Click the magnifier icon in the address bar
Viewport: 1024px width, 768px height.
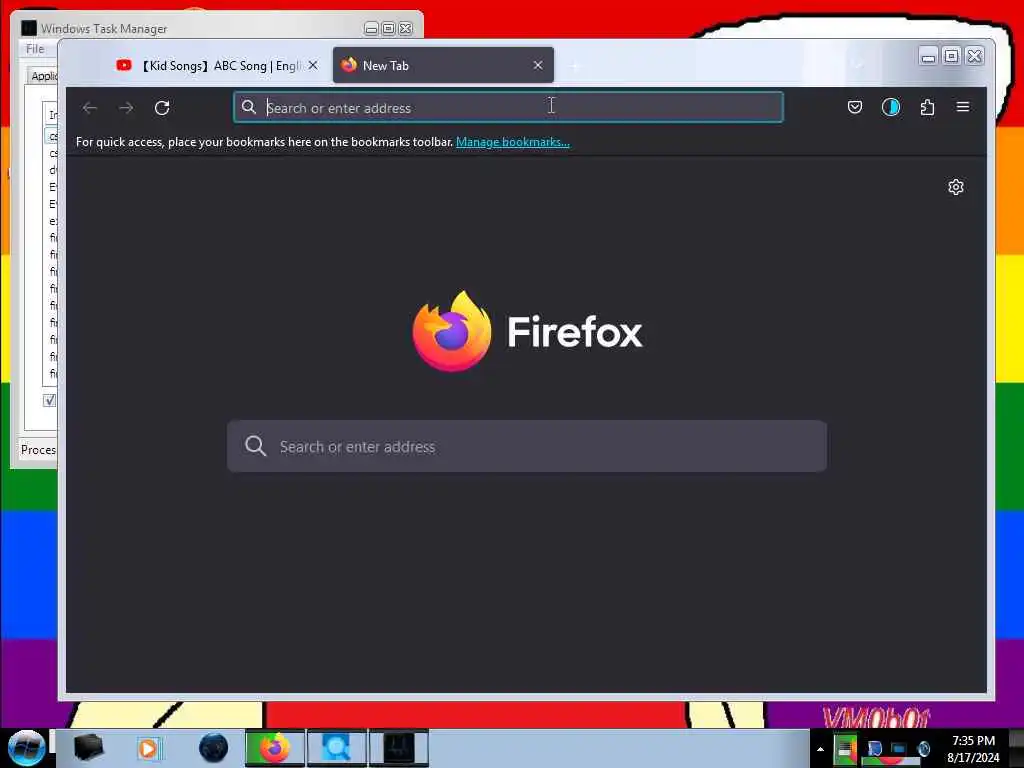click(x=249, y=107)
